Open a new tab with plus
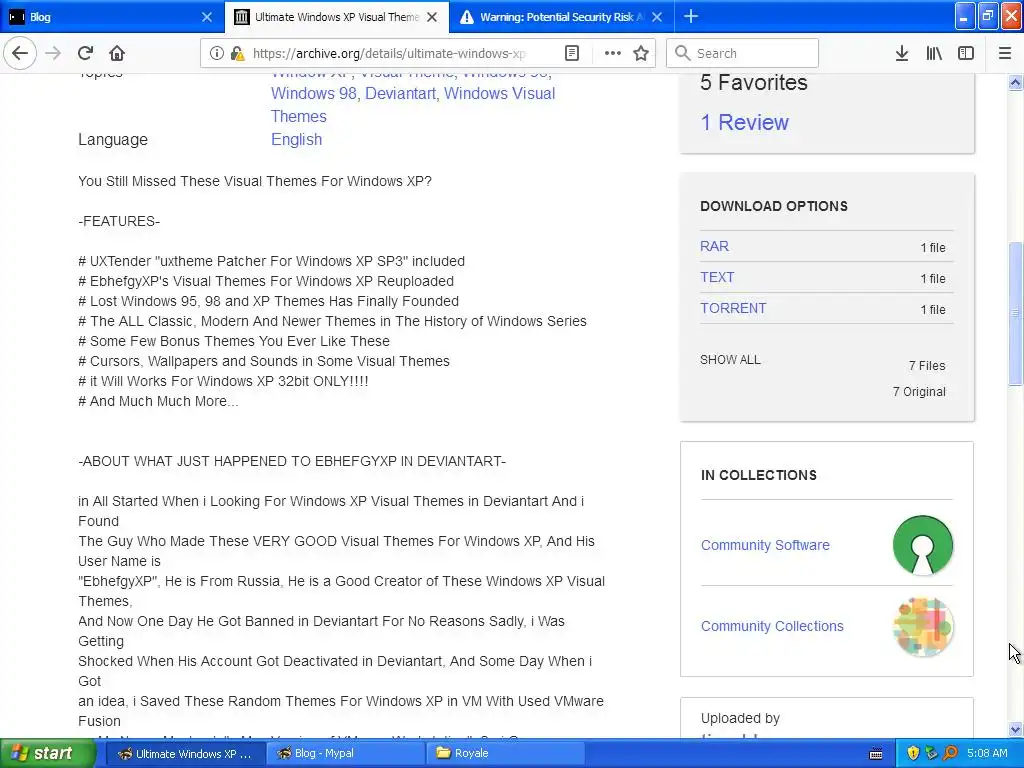1024x768 pixels. coord(691,16)
